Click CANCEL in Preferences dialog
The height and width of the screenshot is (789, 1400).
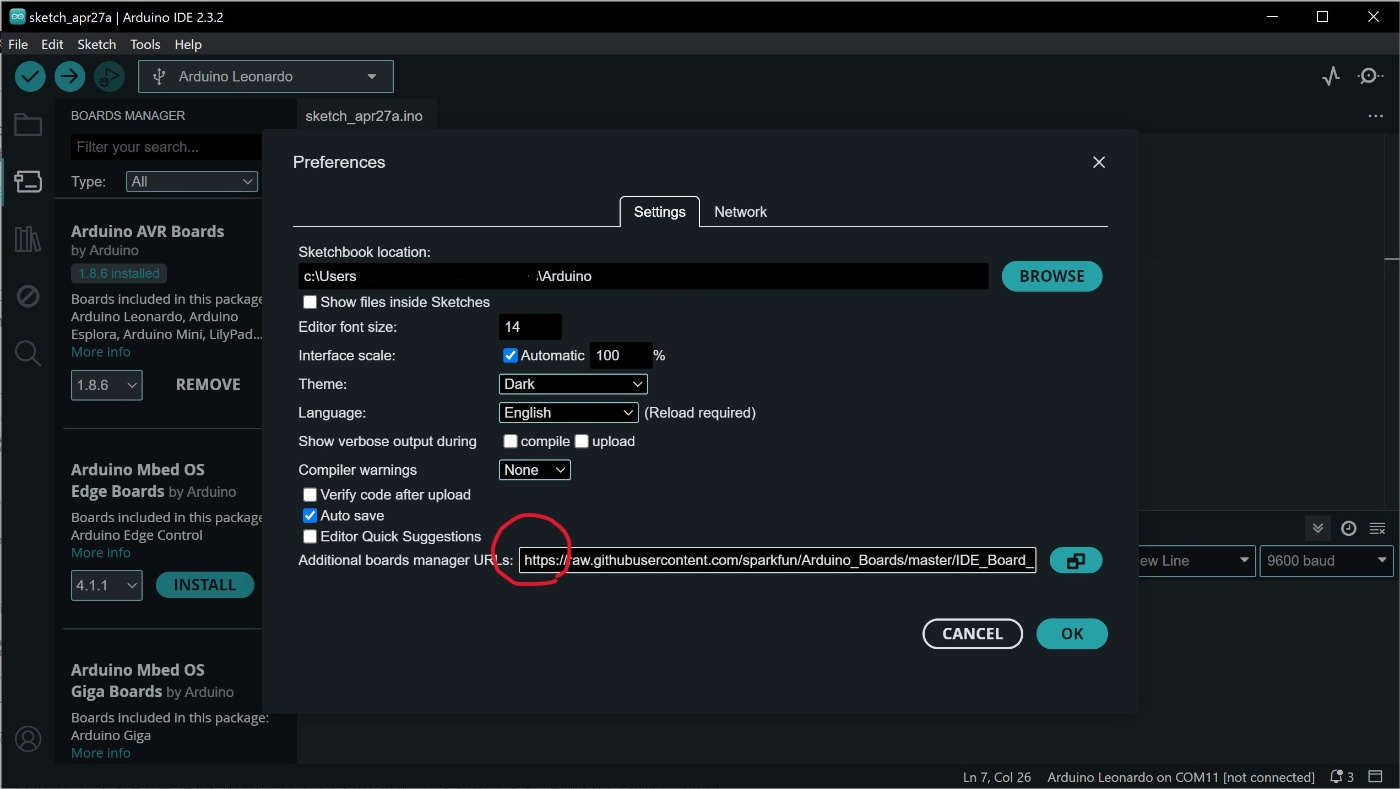pos(972,634)
